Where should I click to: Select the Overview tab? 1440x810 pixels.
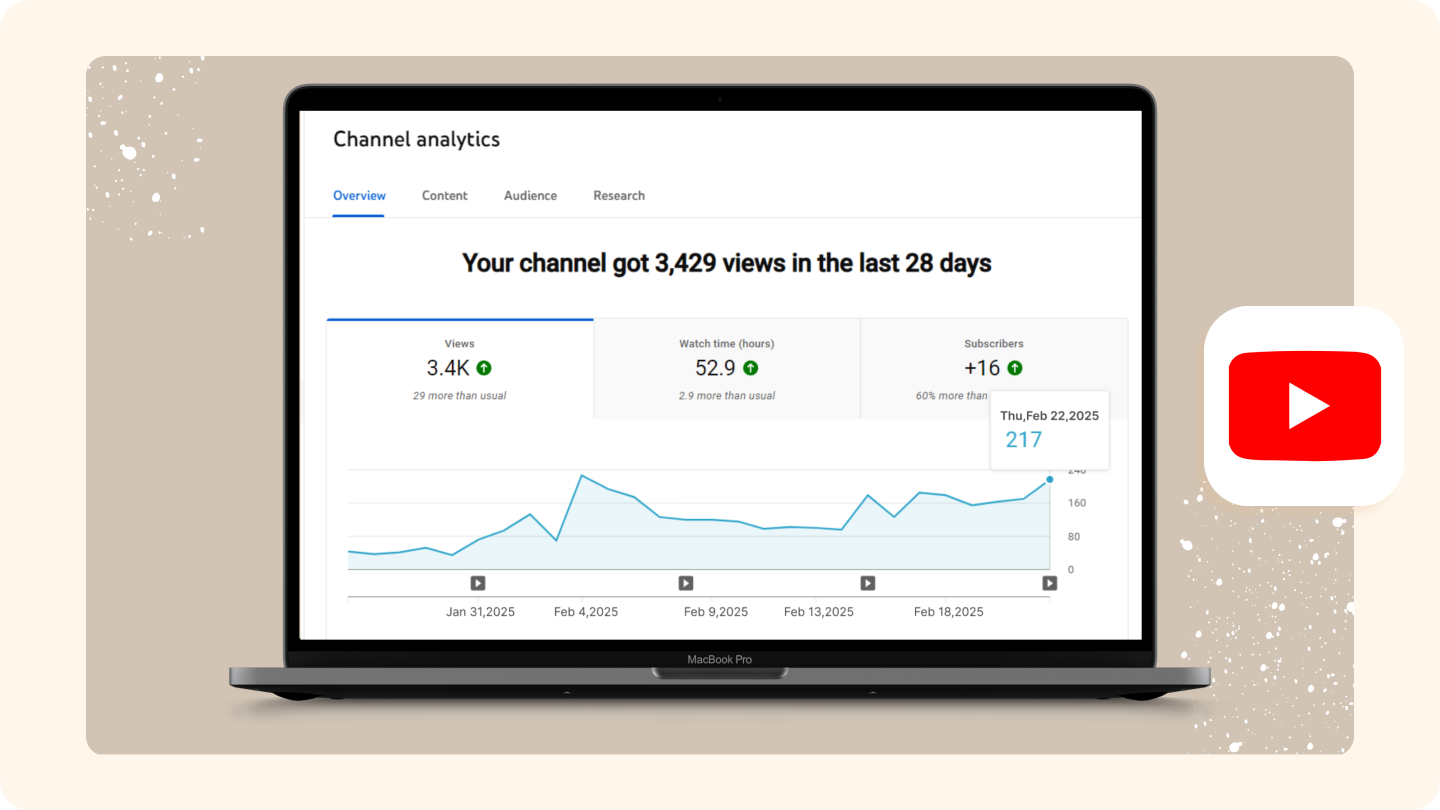(359, 195)
